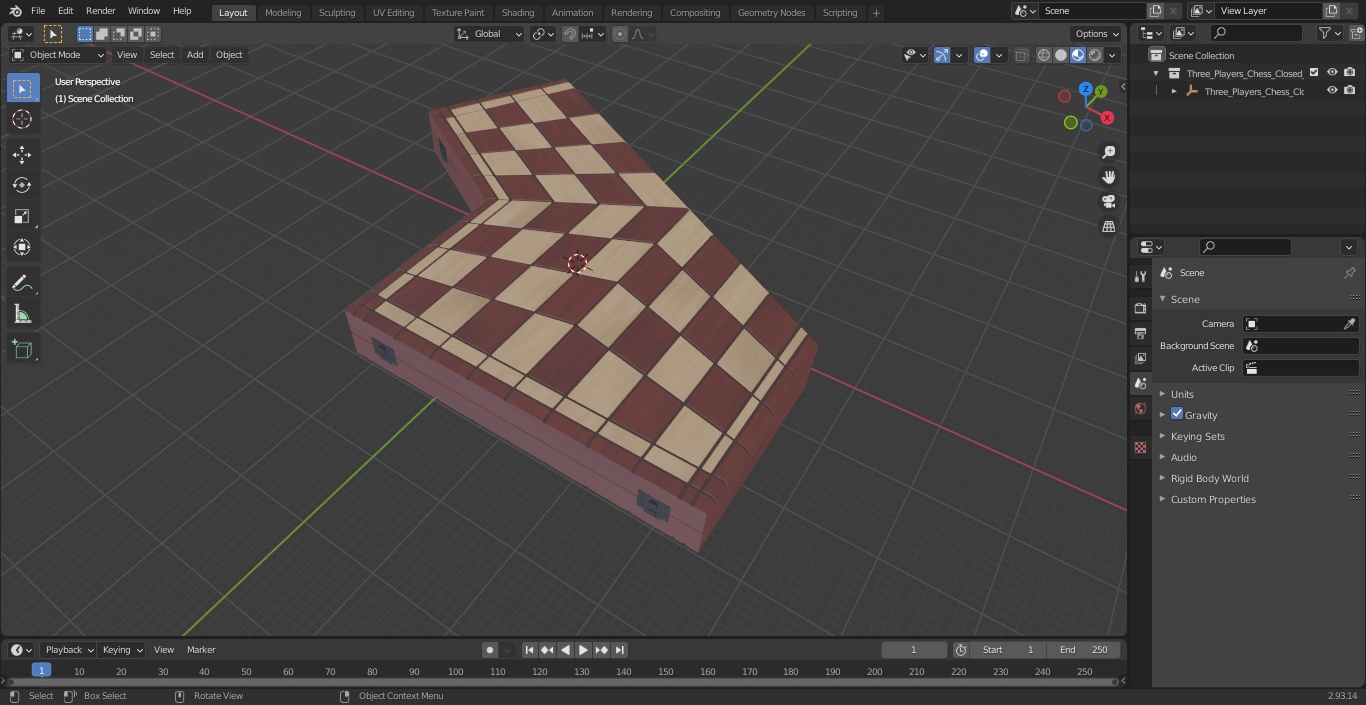1366x705 pixels.
Task: Open the World properties tab
Action: (1140, 408)
